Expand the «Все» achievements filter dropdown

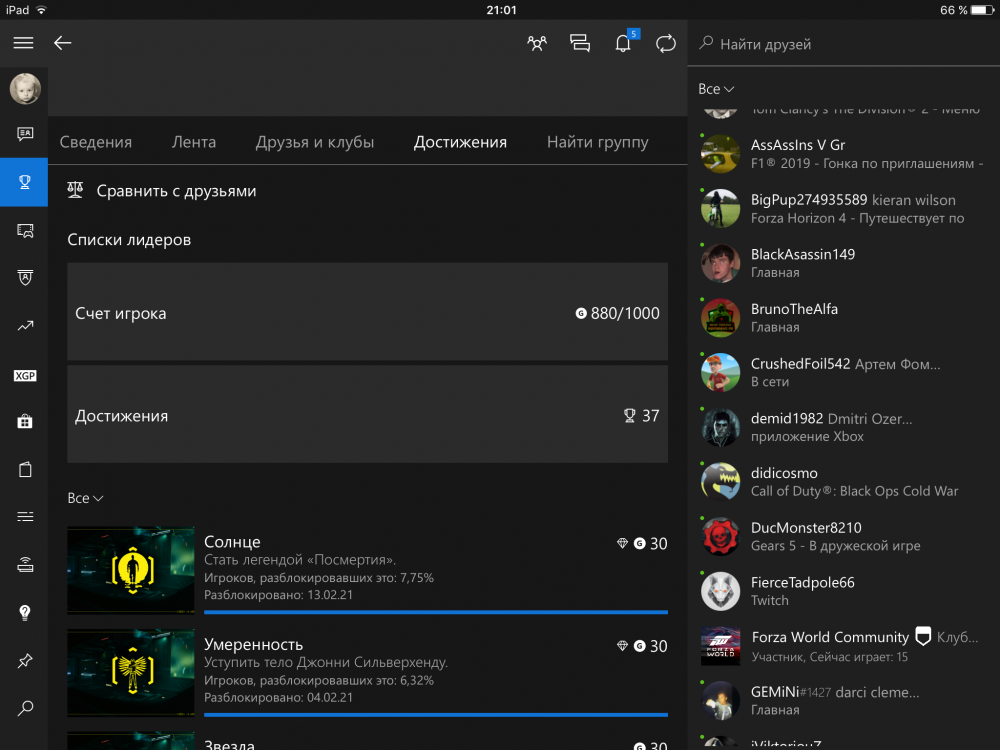[85, 498]
